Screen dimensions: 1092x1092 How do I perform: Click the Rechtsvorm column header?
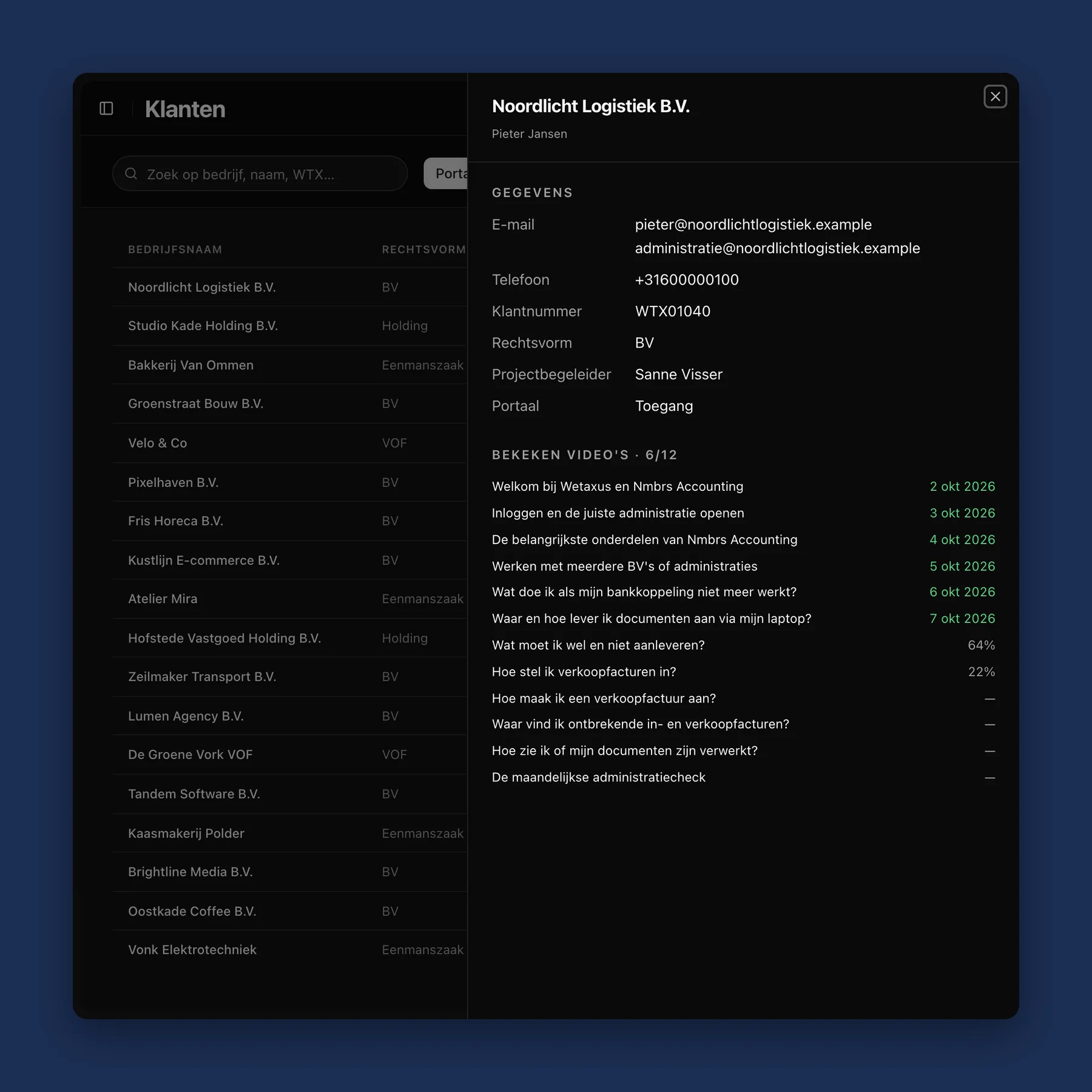(424, 249)
